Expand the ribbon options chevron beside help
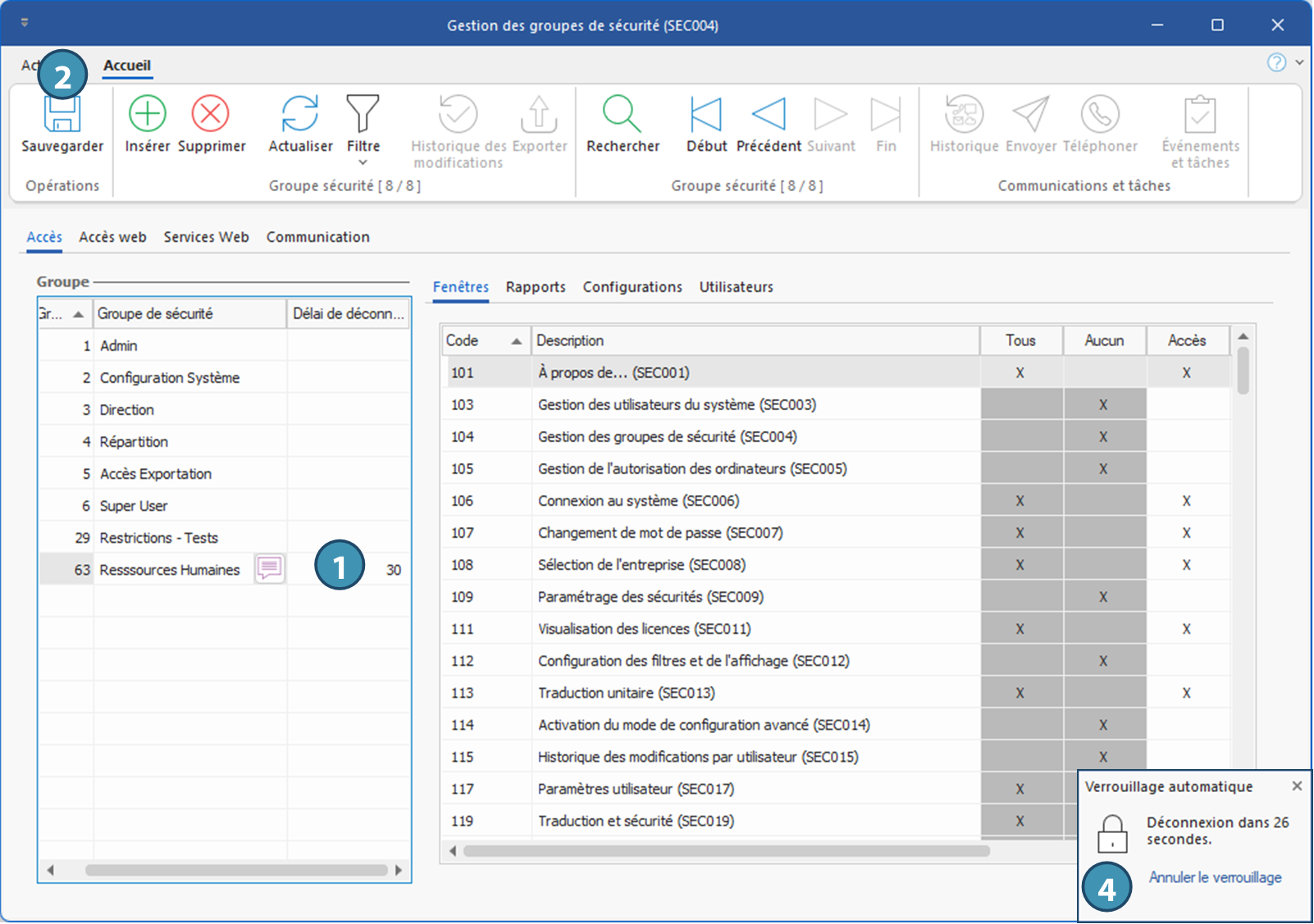1314x924 pixels. click(x=1299, y=62)
